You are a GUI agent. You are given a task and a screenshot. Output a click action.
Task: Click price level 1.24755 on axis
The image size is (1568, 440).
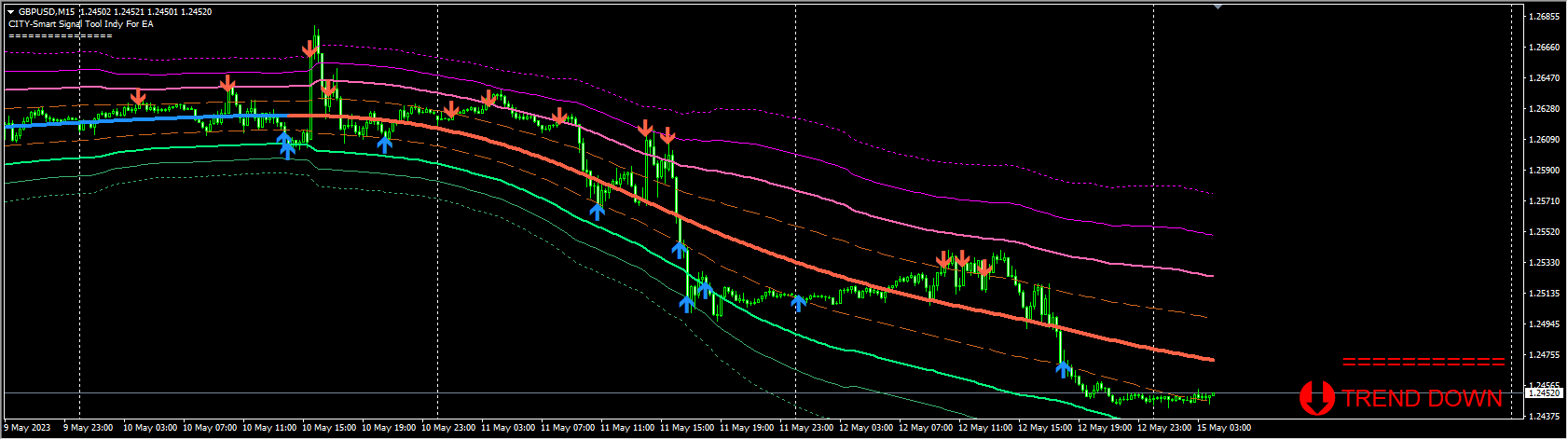pos(1544,355)
